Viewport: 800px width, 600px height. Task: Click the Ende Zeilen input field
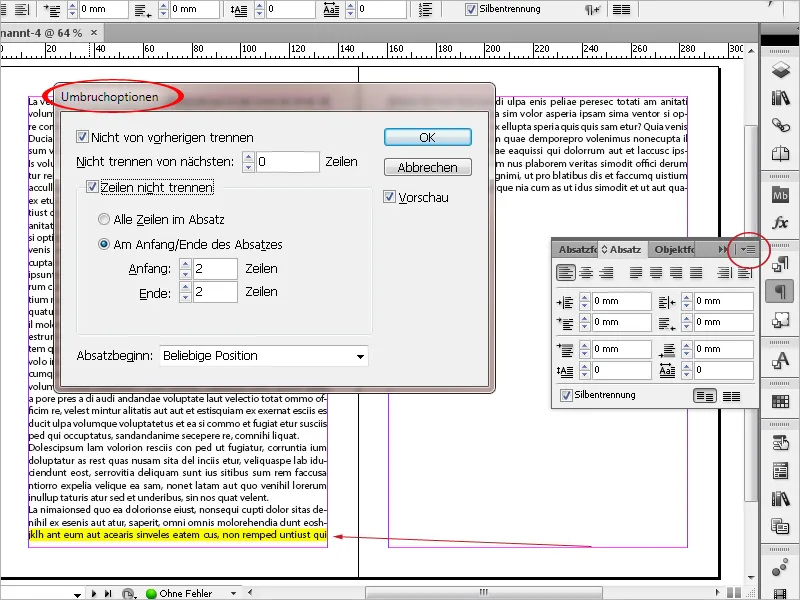click(215, 292)
